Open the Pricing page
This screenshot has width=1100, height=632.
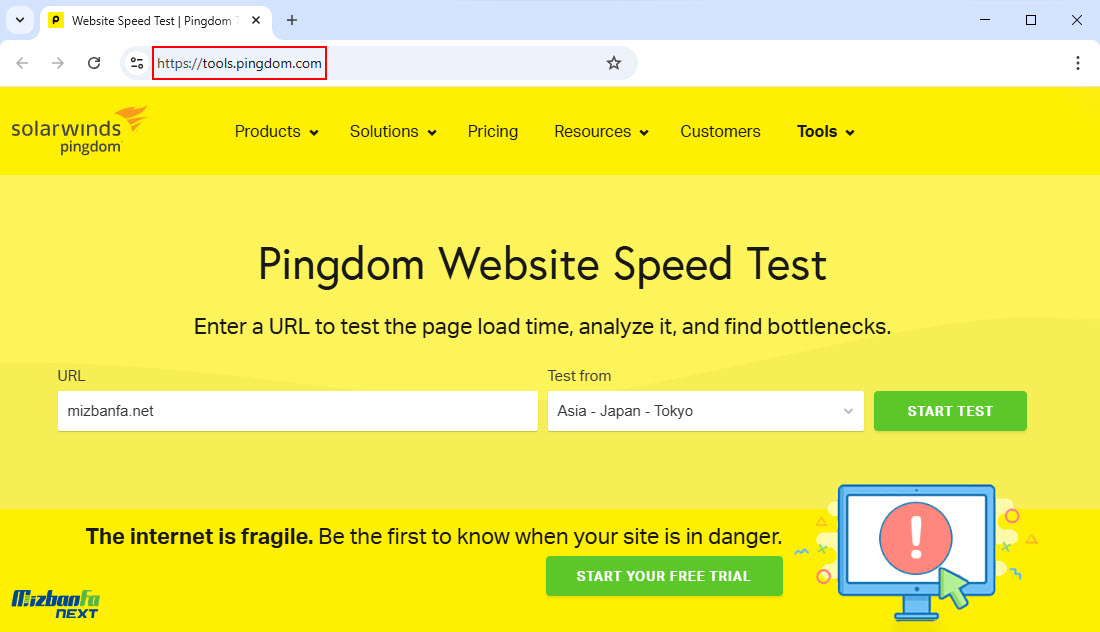click(492, 132)
